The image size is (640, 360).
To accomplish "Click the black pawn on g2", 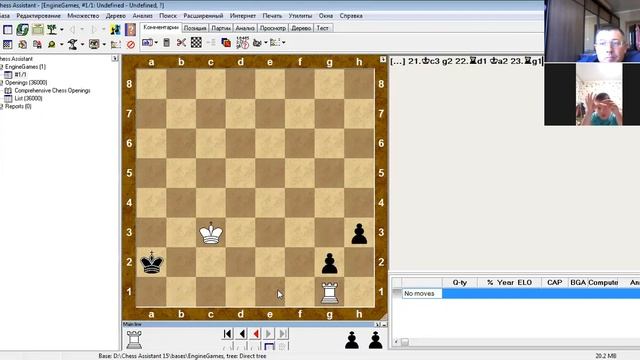I will 330,263.
